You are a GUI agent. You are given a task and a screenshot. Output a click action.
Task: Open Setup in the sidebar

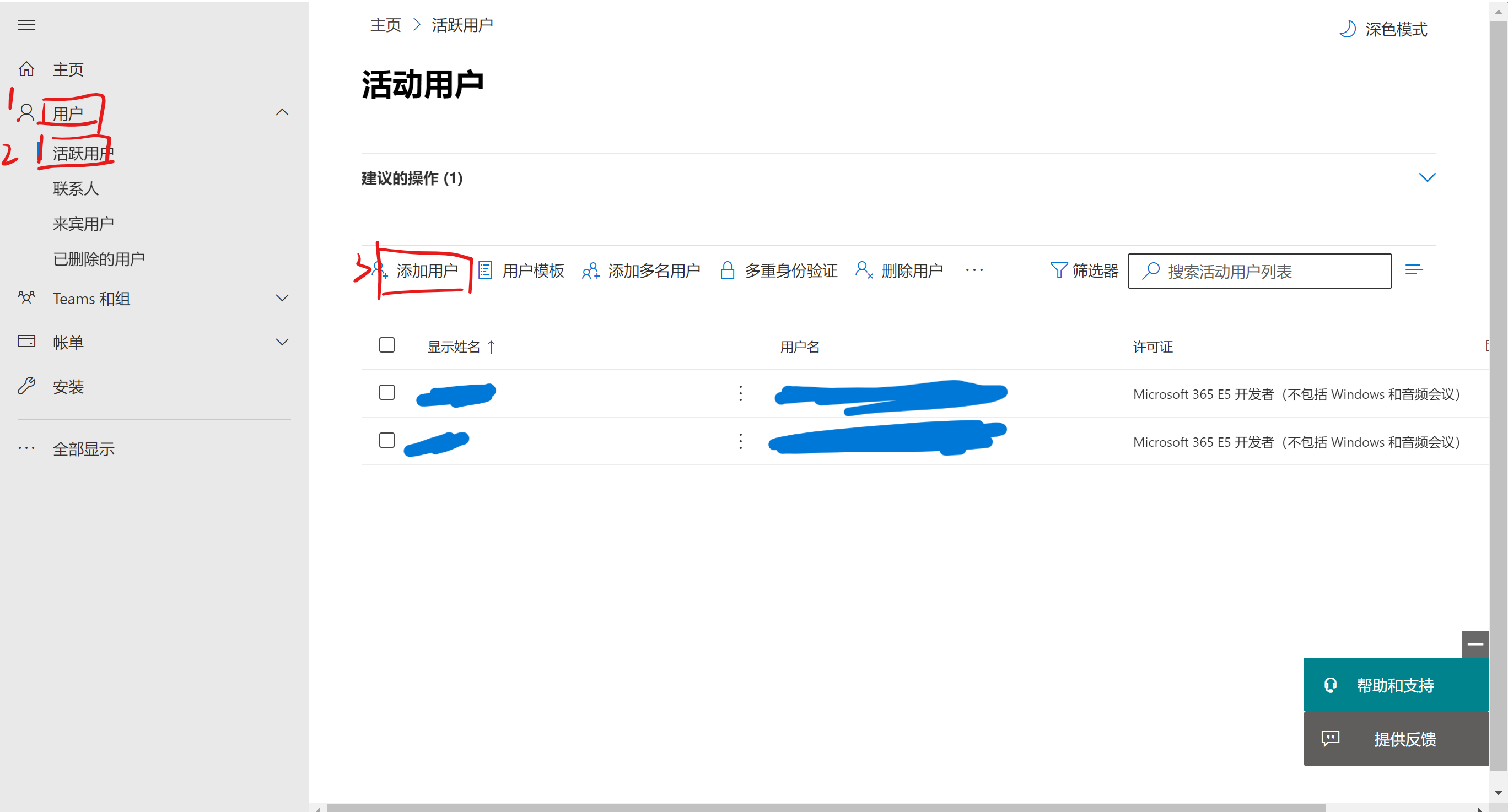click(68, 387)
